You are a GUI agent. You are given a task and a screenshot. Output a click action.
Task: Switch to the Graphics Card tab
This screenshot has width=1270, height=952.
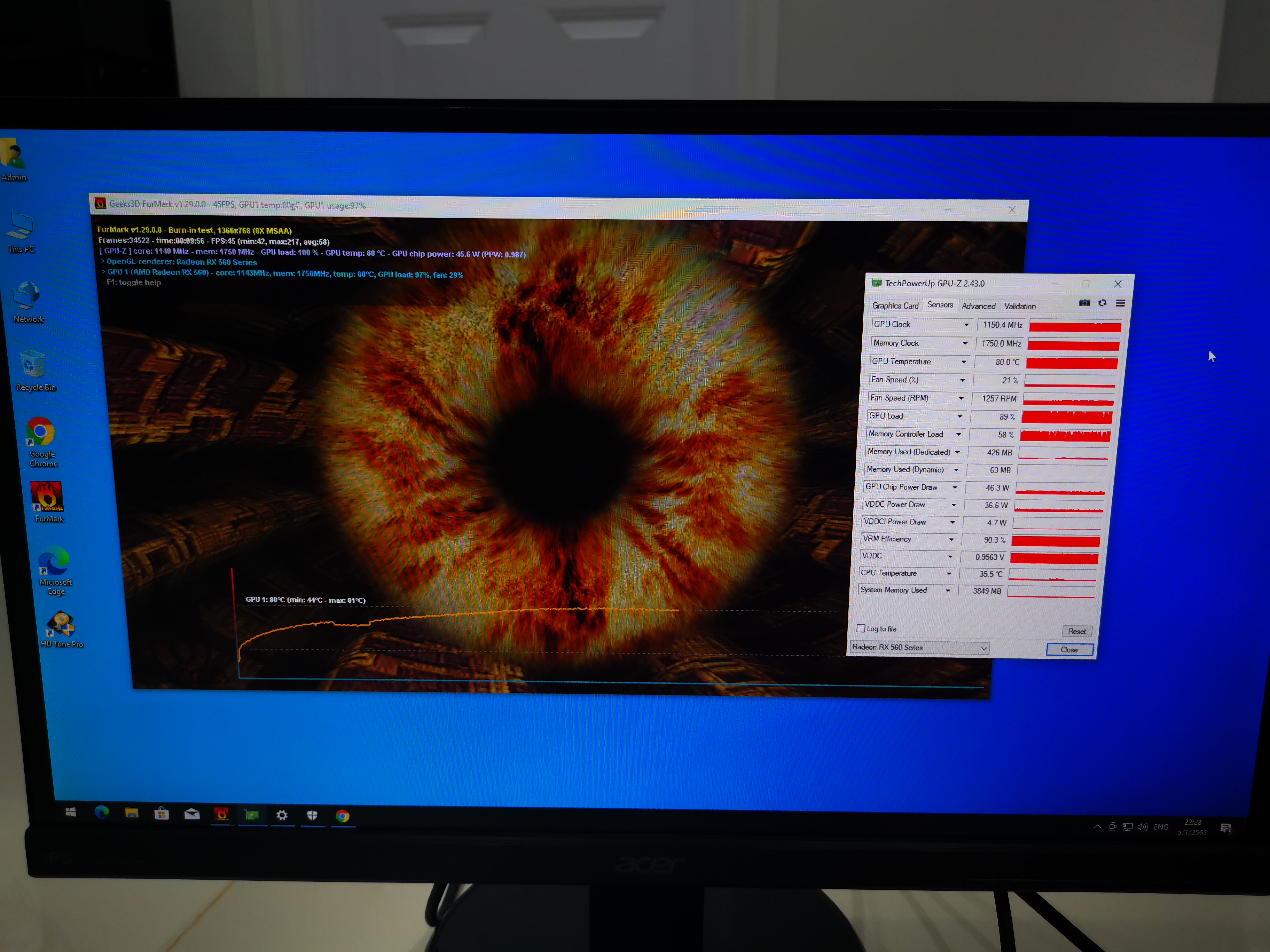[895, 305]
